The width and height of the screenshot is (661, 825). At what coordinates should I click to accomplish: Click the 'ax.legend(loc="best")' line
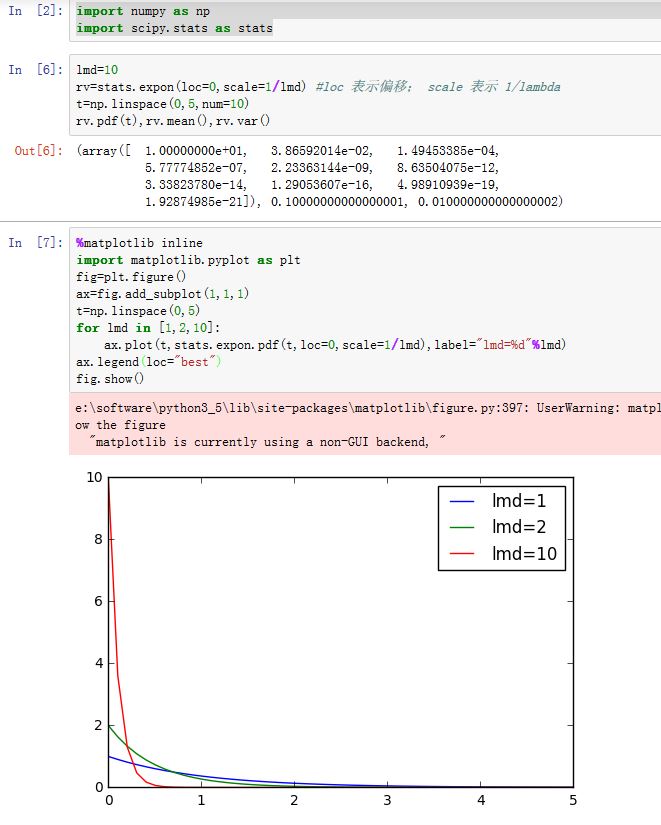tap(148, 361)
